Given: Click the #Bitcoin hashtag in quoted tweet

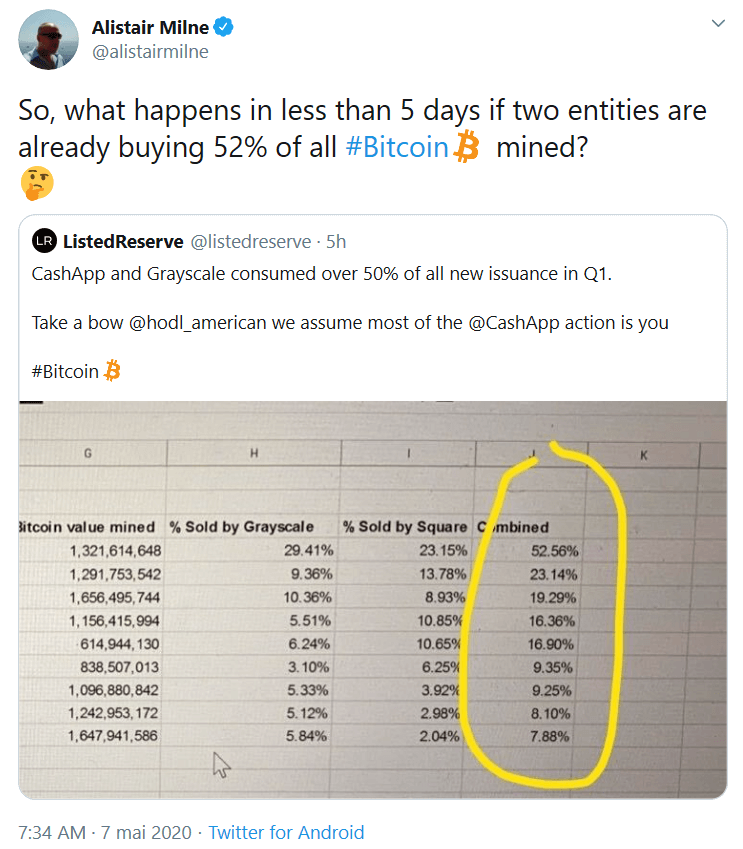Looking at the screenshot, I should click(x=65, y=371).
